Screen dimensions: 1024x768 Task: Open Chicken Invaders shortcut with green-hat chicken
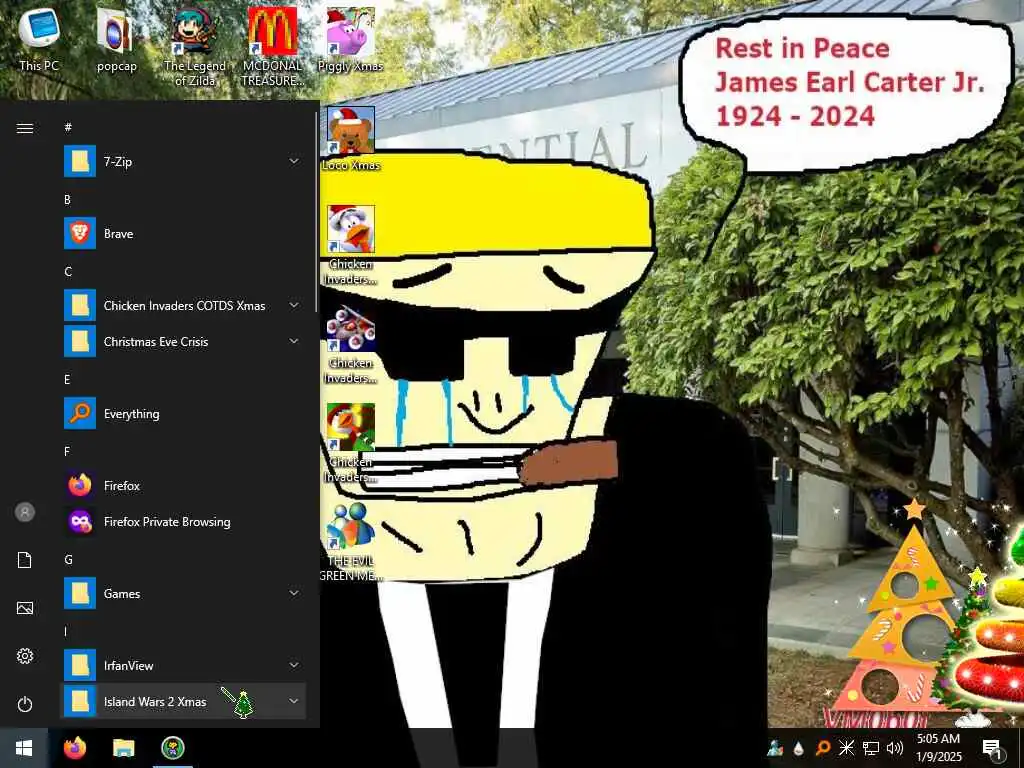351,443
